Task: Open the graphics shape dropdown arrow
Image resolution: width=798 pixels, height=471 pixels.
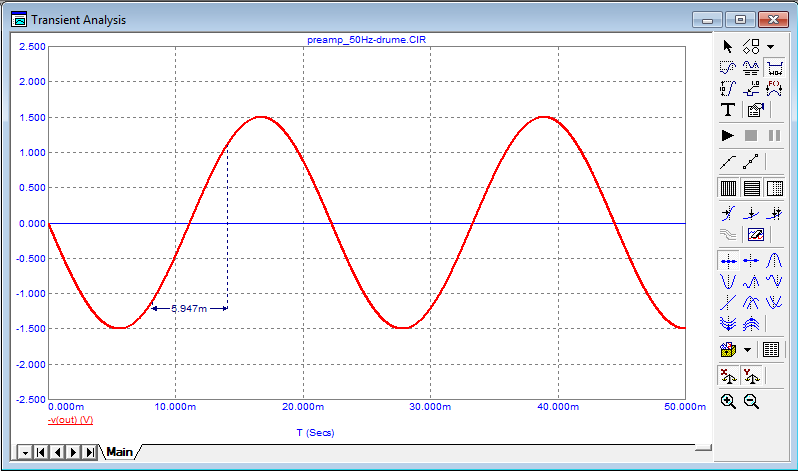Action: coord(771,46)
